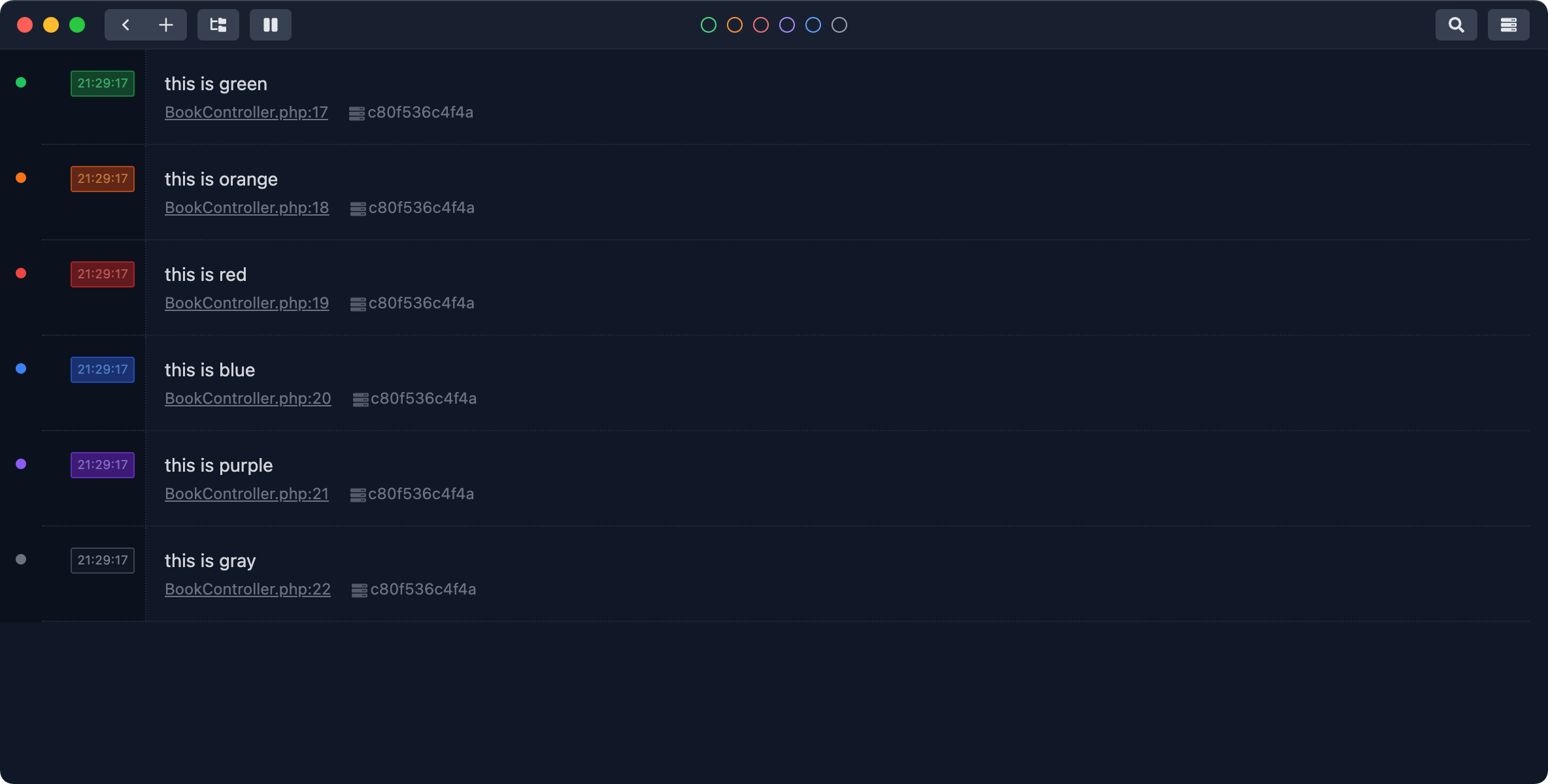Open a new screen with the plus icon
The image size is (1548, 784).
click(165, 25)
